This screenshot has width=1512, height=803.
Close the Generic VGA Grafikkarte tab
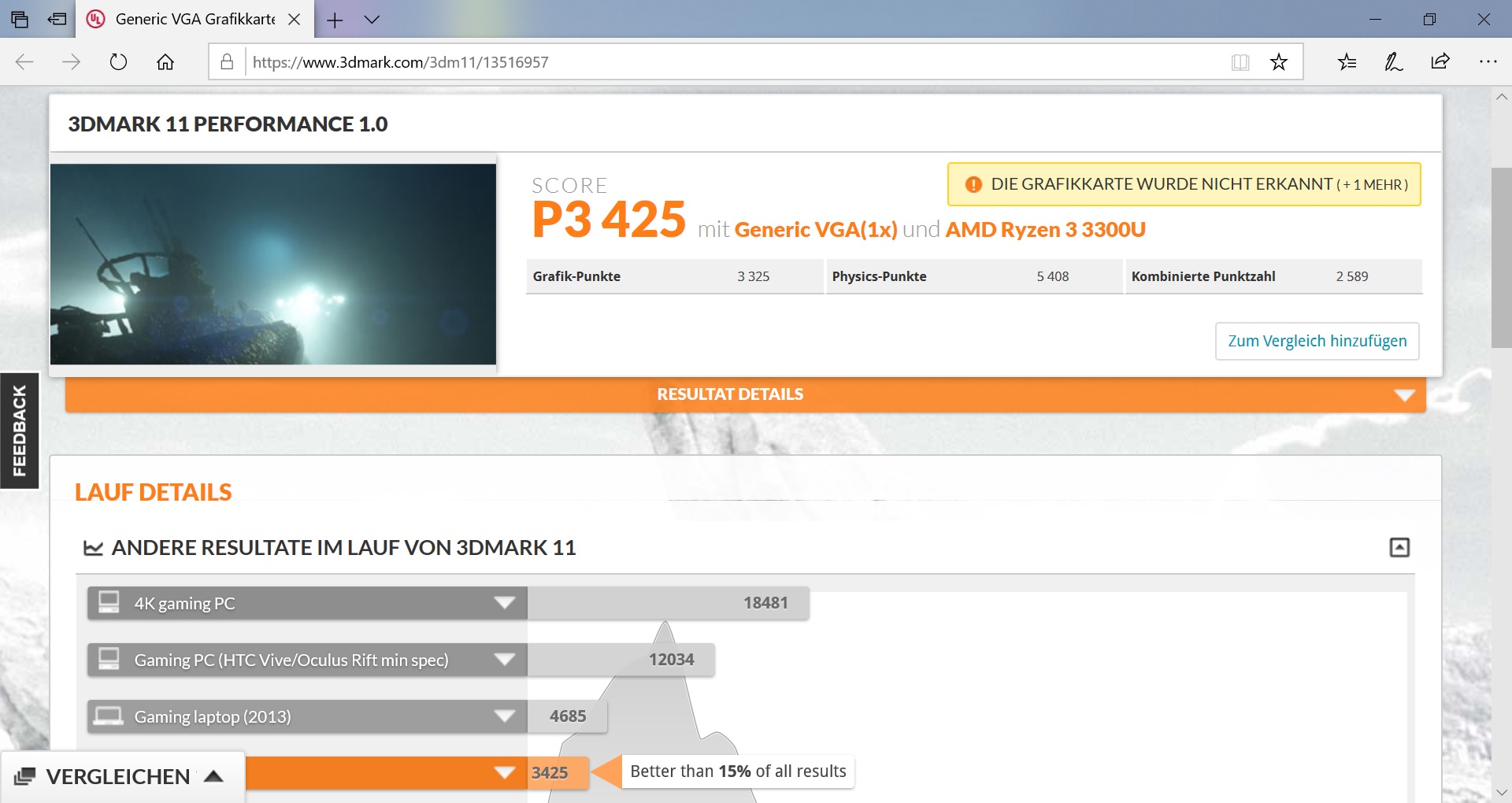(295, 20)
